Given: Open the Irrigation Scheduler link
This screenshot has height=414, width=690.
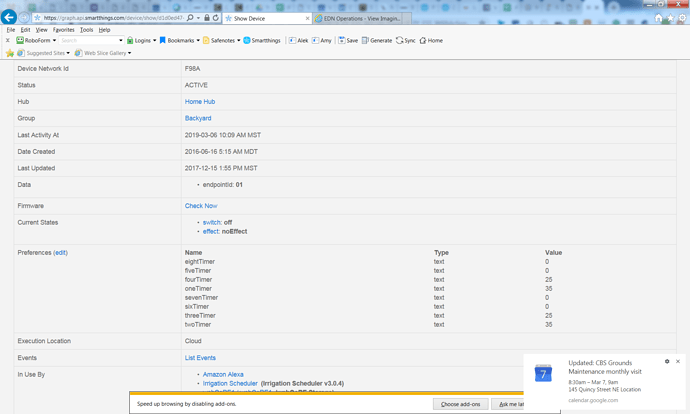Looking at the screenshot, I should (x=230, y=384).
